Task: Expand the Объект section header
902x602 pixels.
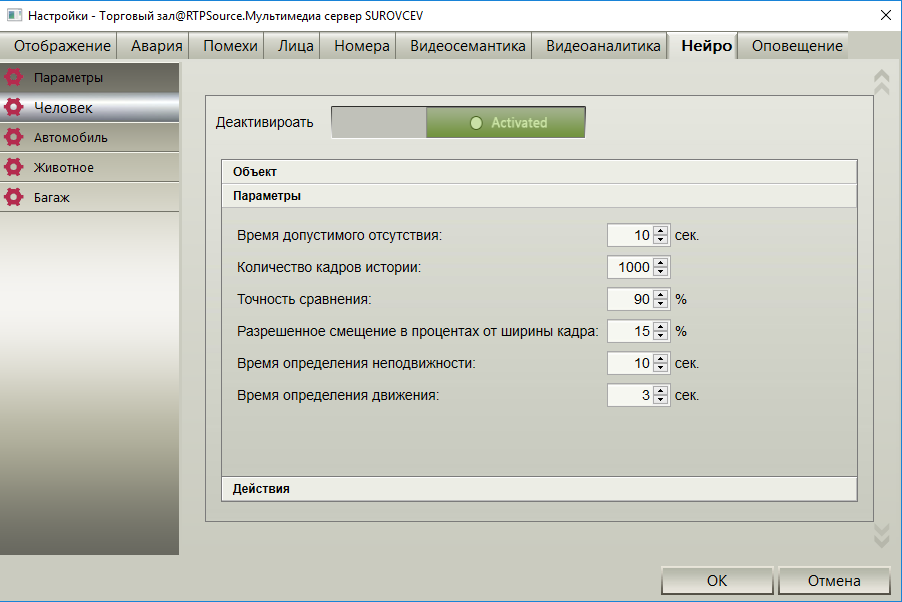Action: (539, 172)
